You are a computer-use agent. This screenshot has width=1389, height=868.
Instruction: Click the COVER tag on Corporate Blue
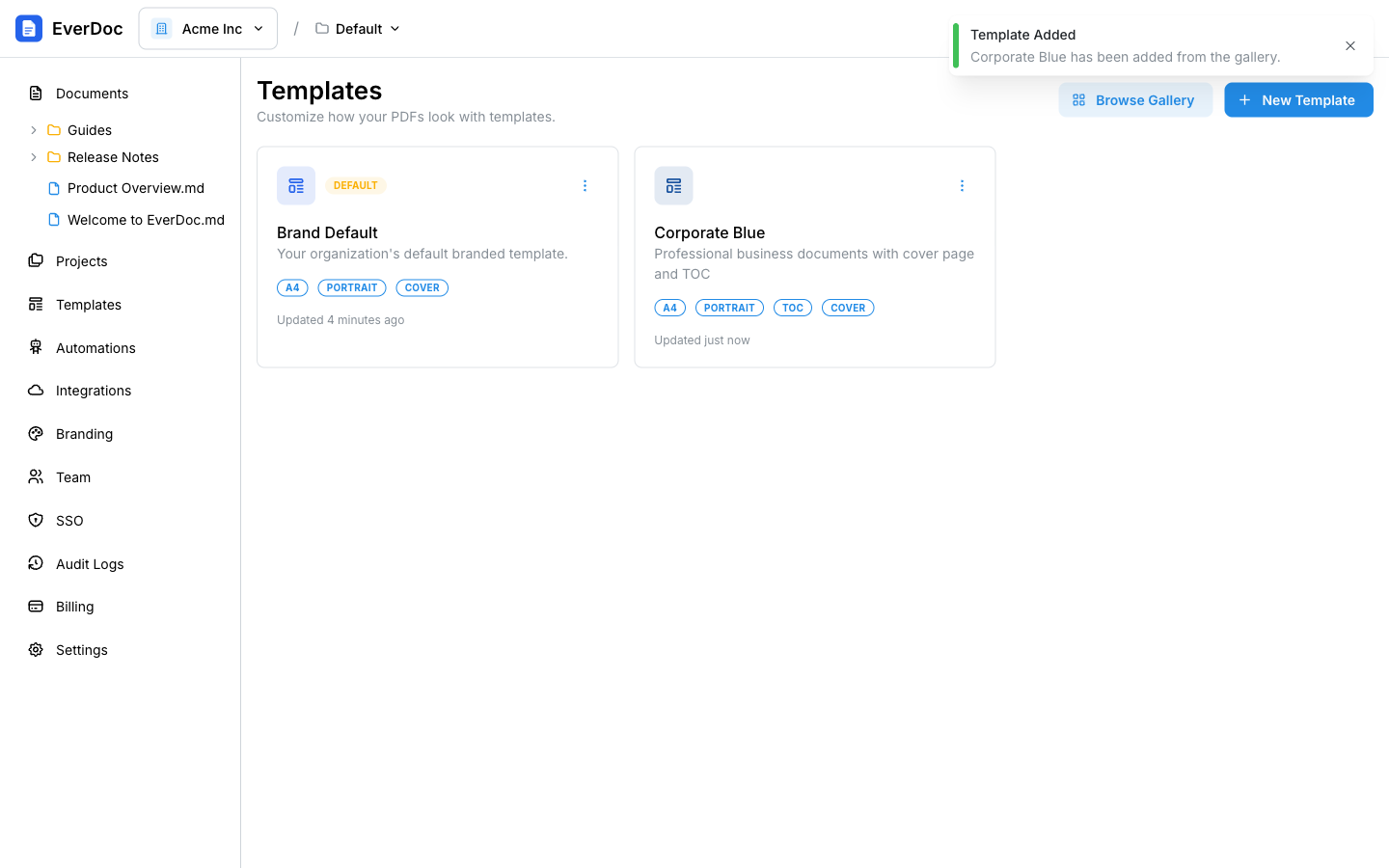click(848, 308)
